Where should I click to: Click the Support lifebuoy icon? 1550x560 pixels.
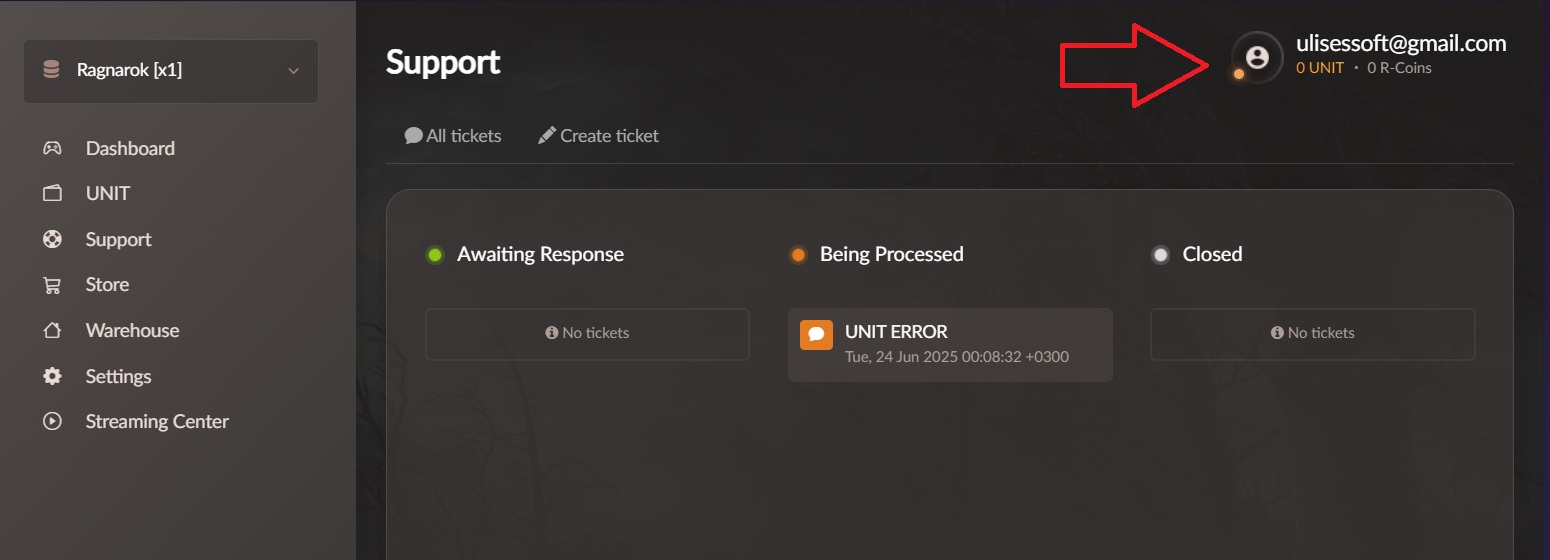pos(52,240)
